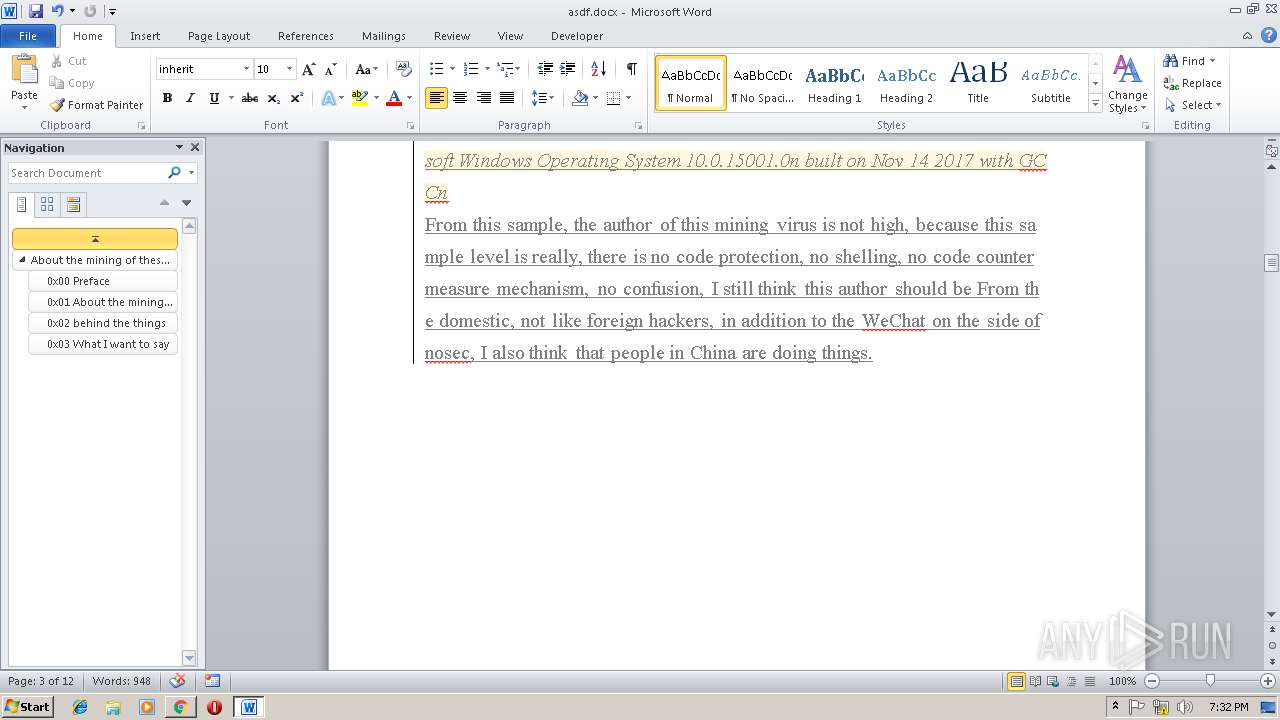This screenshot has width=1280, height=720.
Task: Open the Find dropdown arrow
Action: 1213,61
